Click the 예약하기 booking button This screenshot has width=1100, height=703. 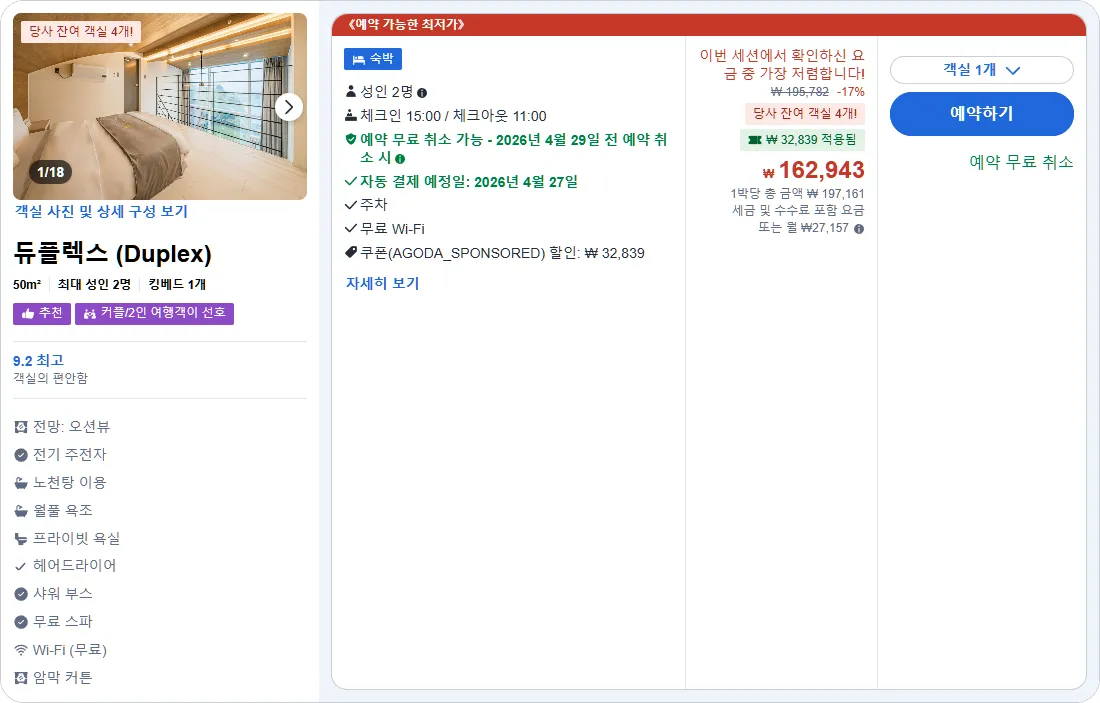[x=981, y=114]
